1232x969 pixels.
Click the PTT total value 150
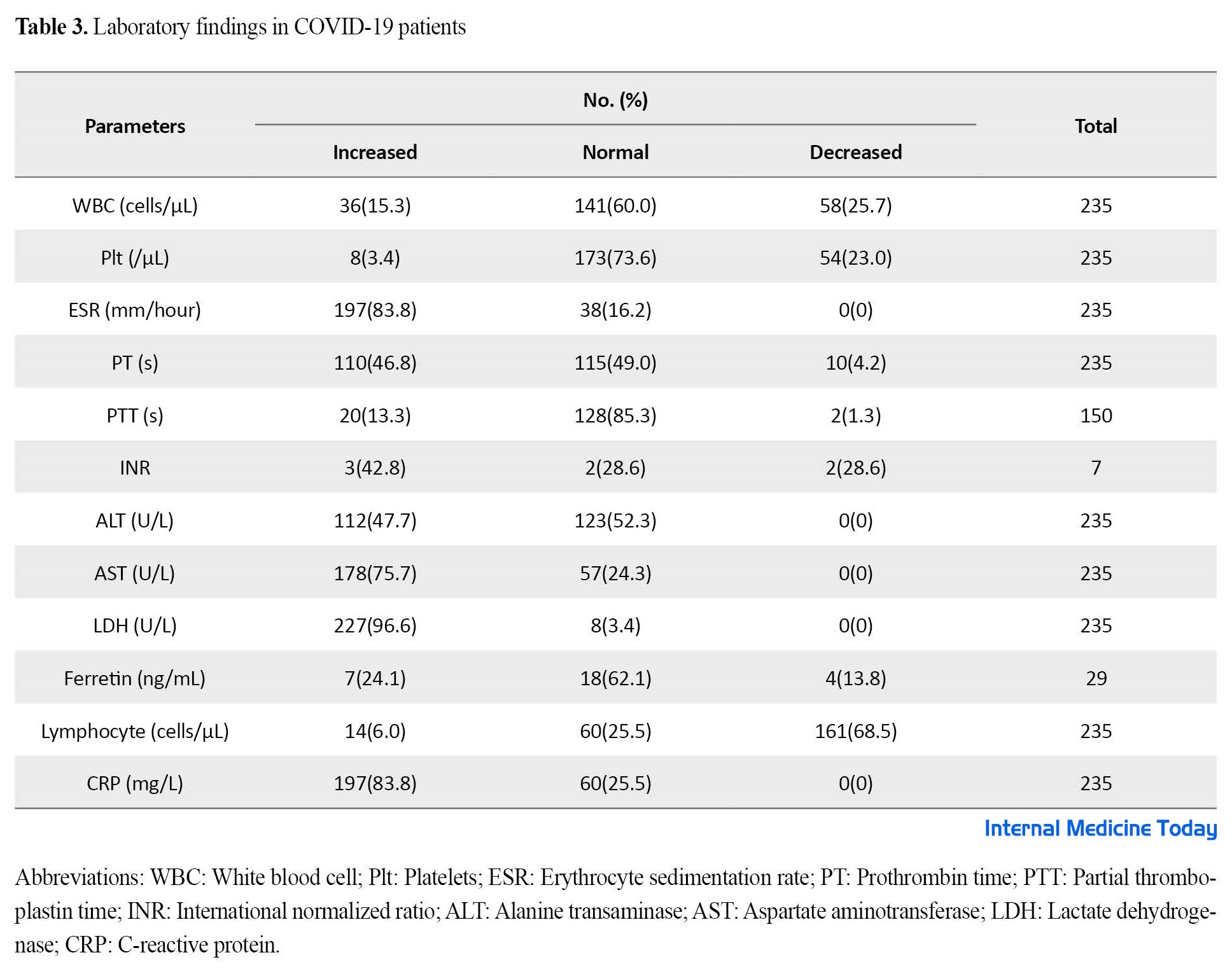click(x=1096, y=415)
